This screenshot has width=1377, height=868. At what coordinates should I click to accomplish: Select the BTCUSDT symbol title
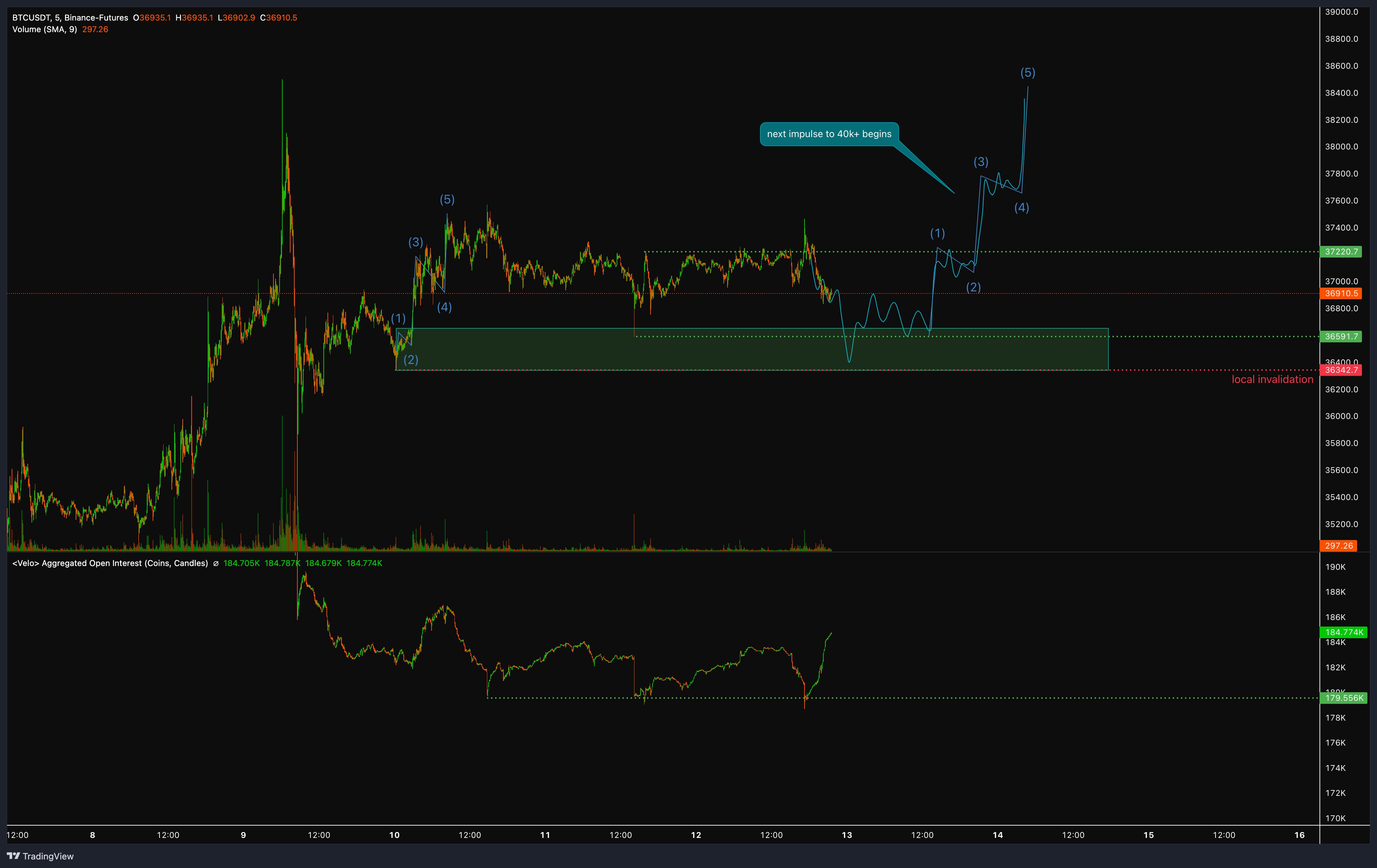(70, 18)
